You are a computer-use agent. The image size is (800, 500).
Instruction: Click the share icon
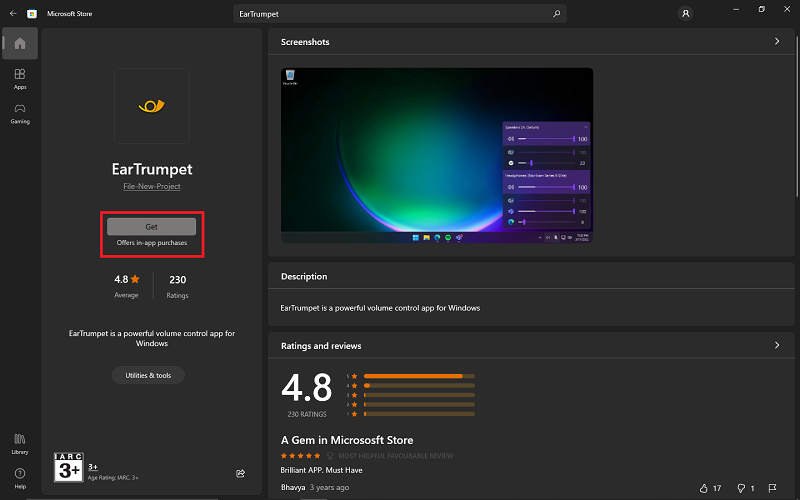tap(240, 473)
